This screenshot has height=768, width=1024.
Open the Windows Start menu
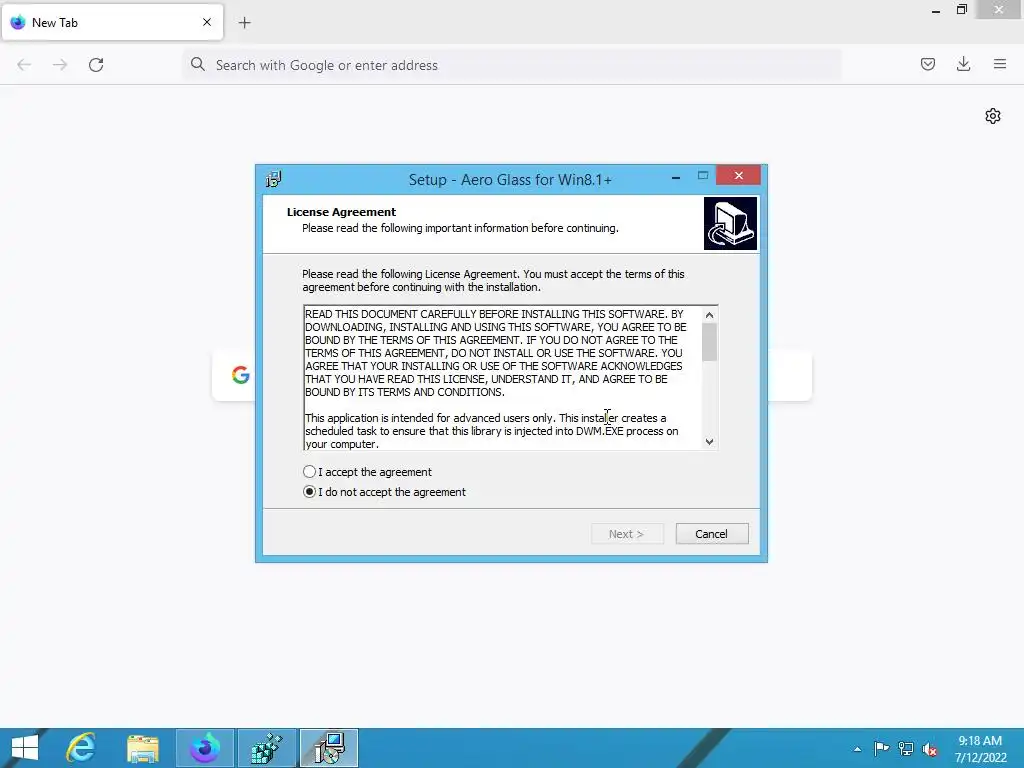click(x=25, y=748)
